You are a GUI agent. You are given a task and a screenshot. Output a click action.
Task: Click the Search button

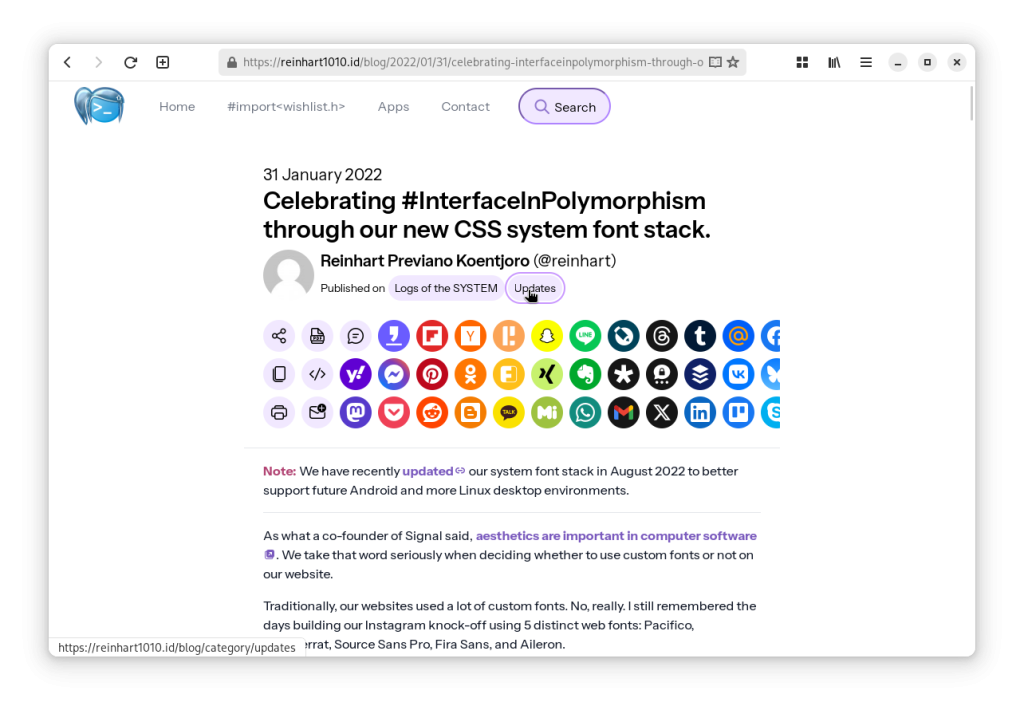click(564, 107)
